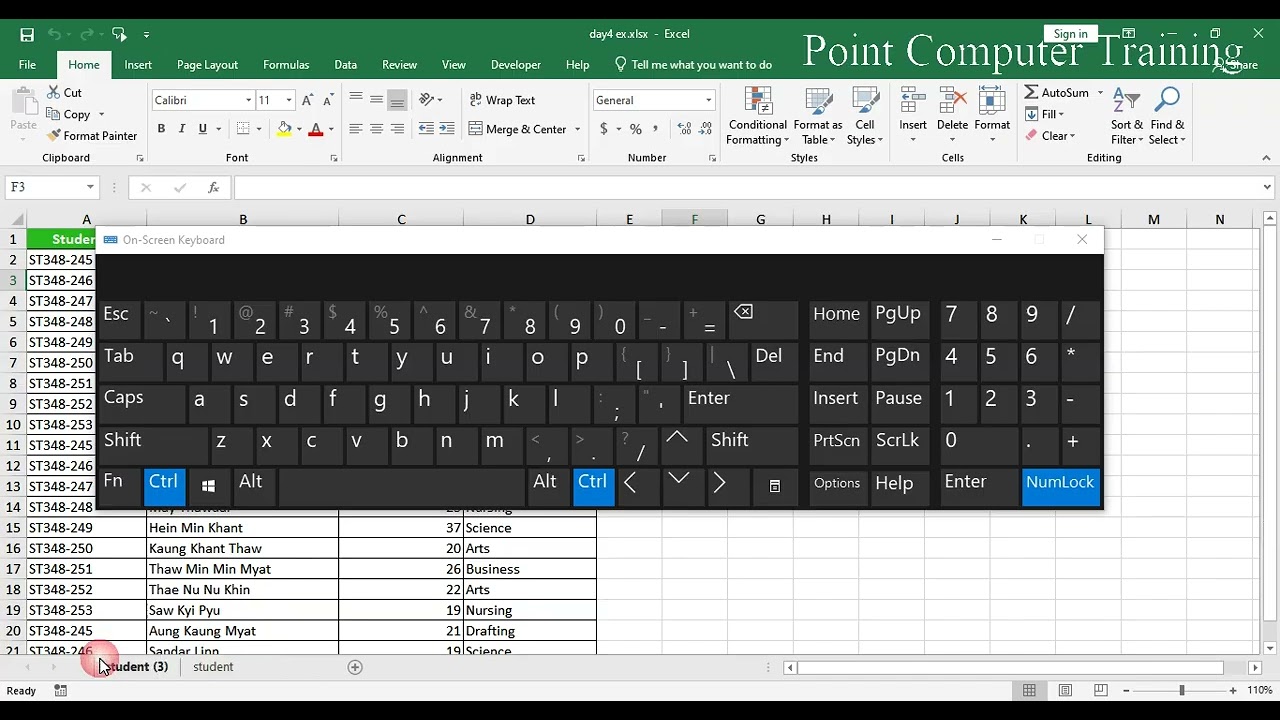Toggle Wrap Text

[502, 100]
